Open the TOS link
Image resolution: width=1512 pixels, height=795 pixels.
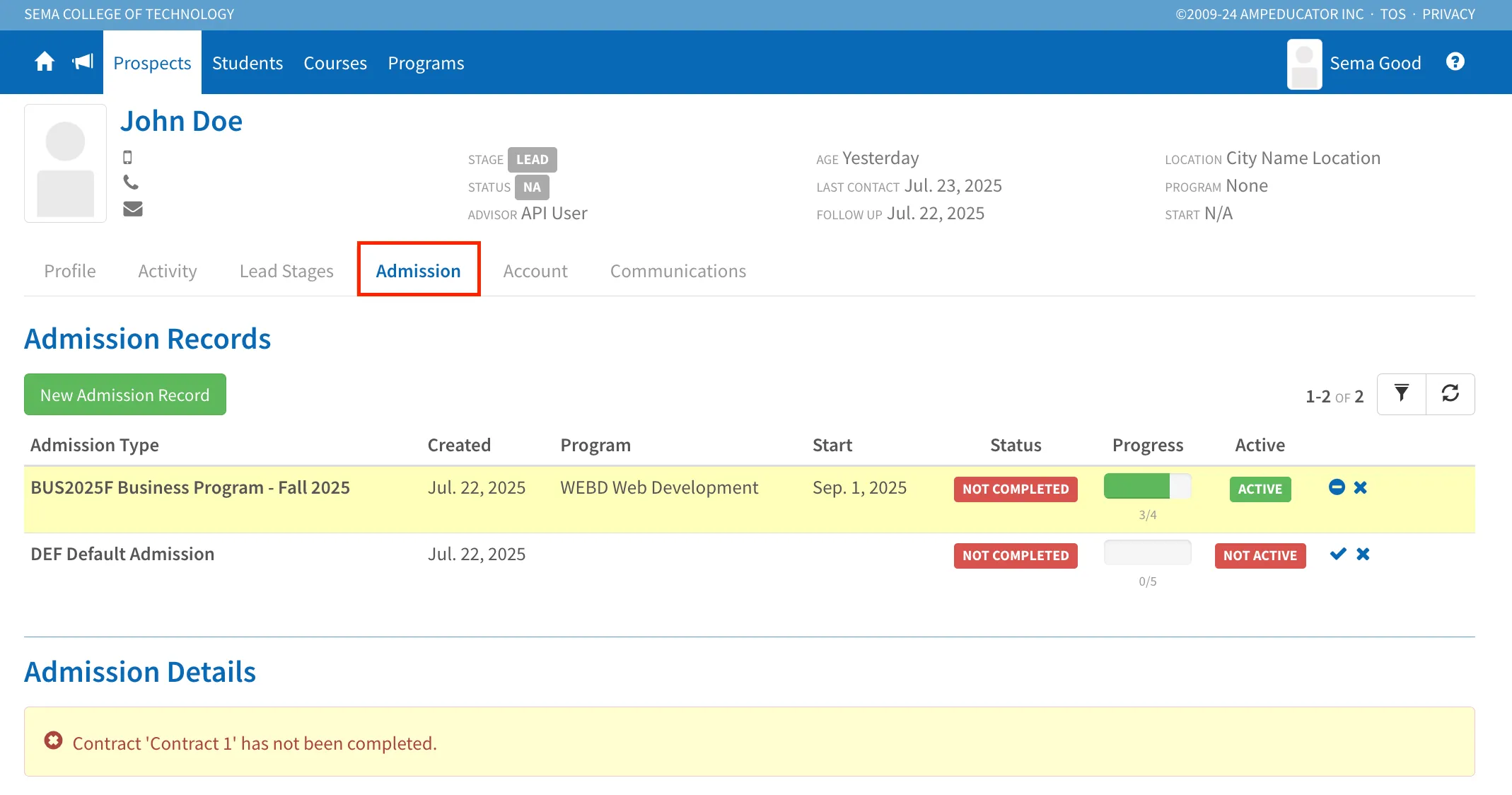tap(1392, 14)
